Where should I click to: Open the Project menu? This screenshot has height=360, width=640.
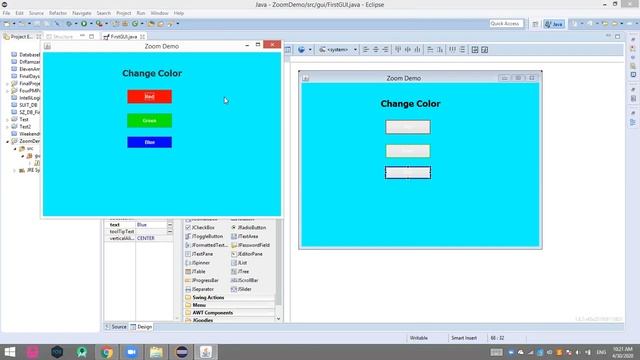[124, 13]
